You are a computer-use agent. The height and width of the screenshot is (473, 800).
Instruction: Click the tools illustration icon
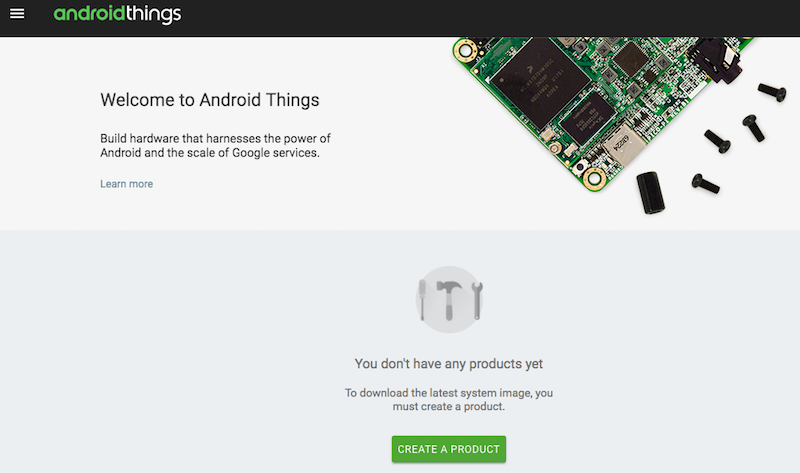449,300
